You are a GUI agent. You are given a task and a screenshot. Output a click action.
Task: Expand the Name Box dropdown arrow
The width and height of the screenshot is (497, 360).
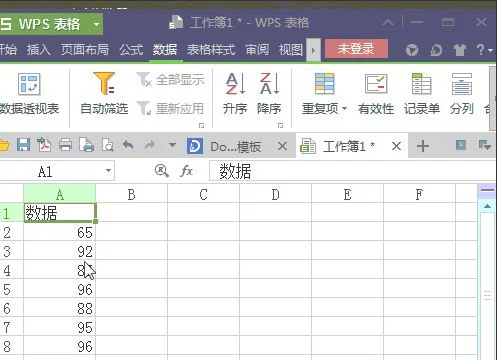108,171
